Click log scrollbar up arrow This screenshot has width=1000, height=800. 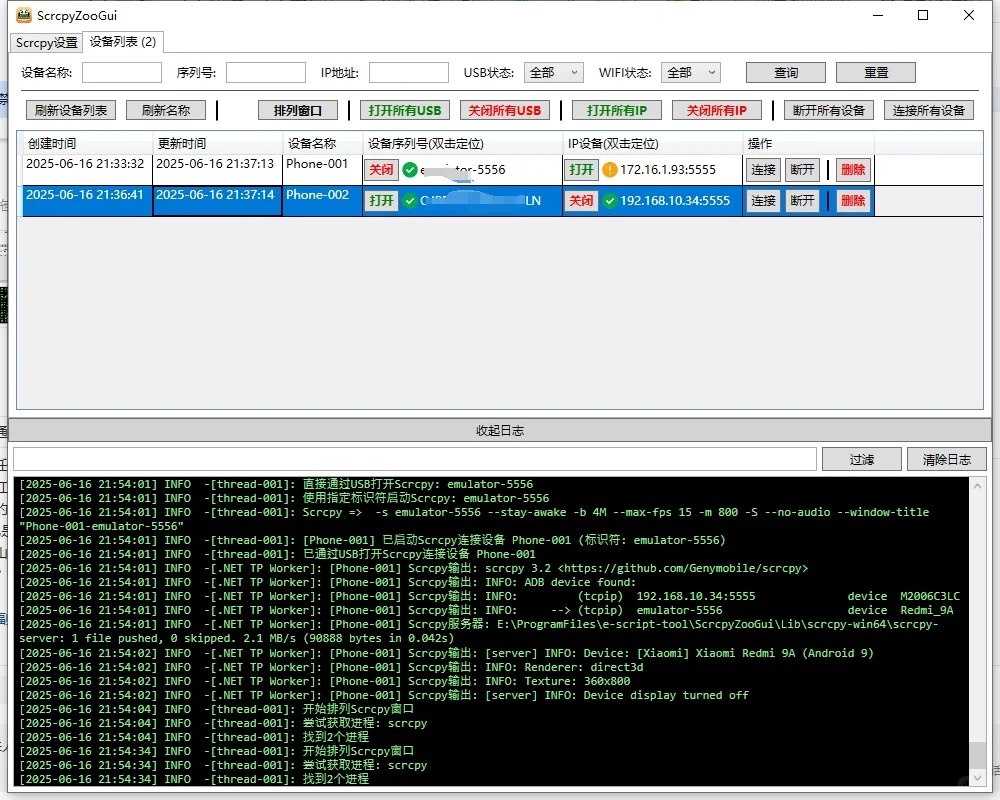coord(978,486)
